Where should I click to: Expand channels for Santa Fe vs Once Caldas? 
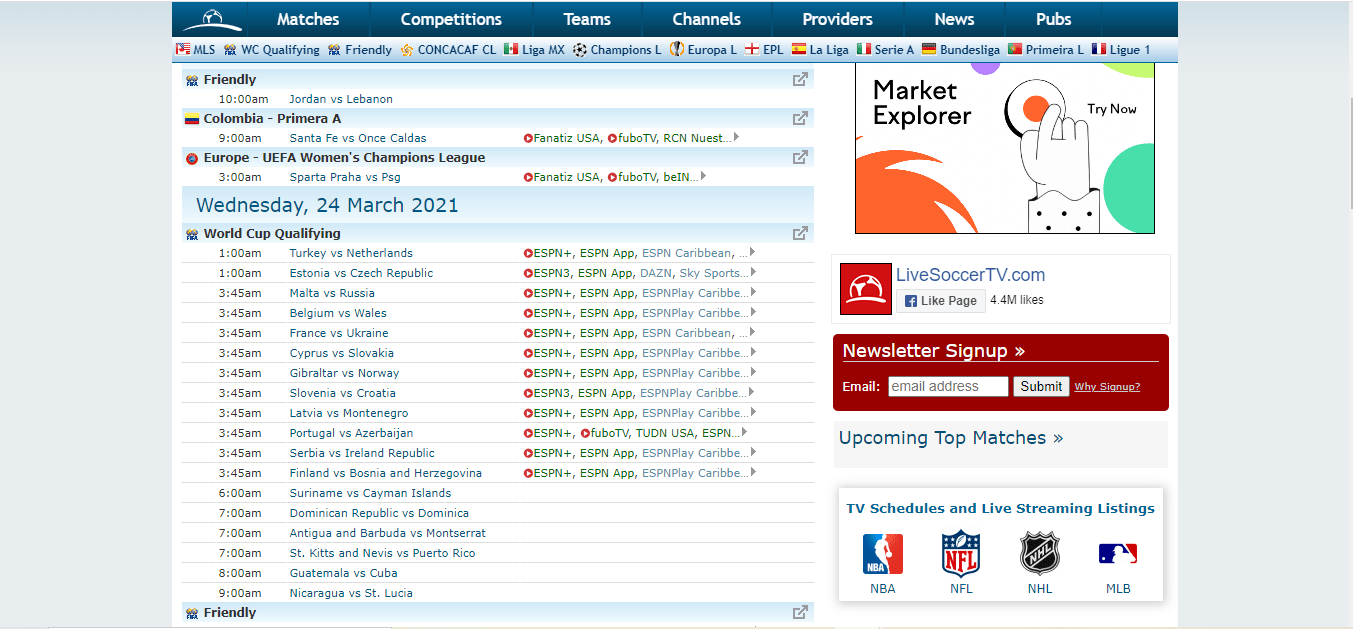pyautogui.click(x=737, y=137)
